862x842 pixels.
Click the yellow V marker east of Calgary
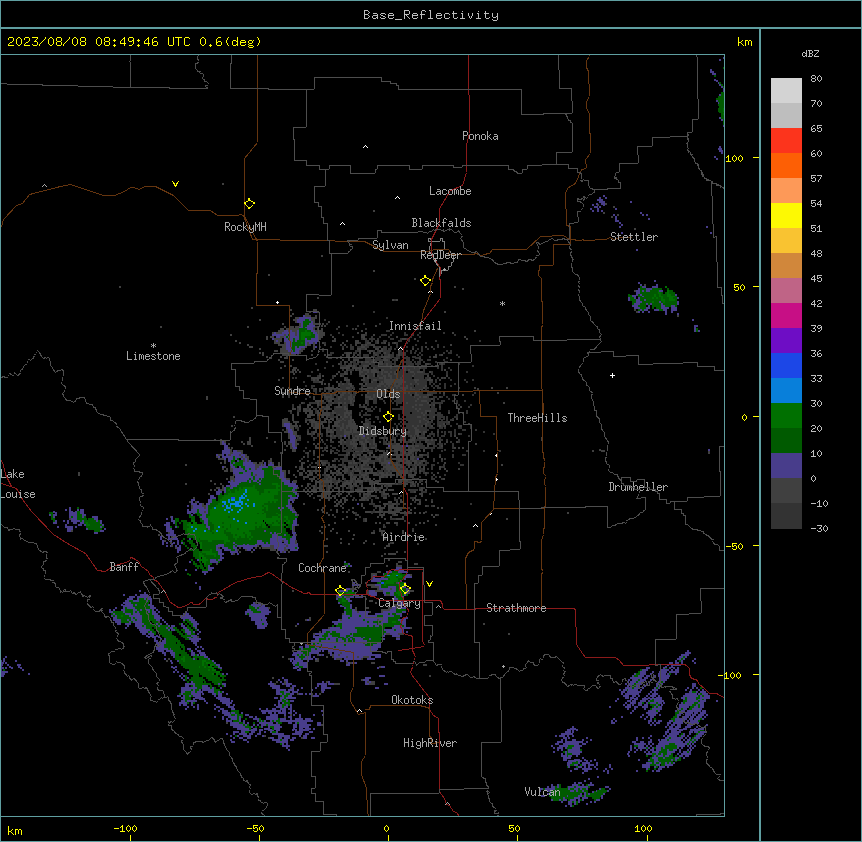point(429,584)
